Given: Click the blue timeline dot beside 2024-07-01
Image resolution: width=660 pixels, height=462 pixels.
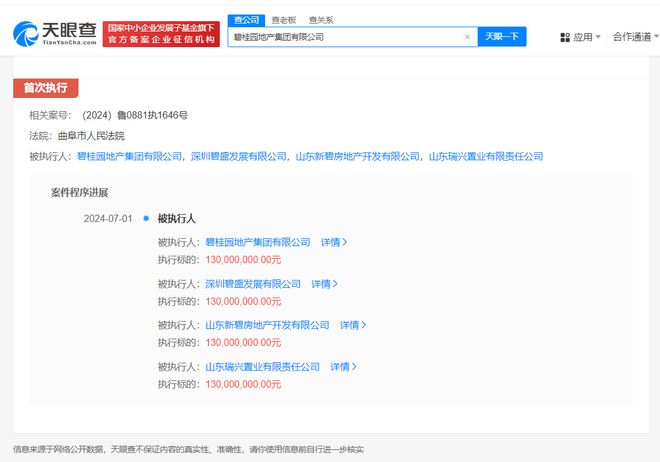Looking at the screenshot, I should click(x=146, y=218).
